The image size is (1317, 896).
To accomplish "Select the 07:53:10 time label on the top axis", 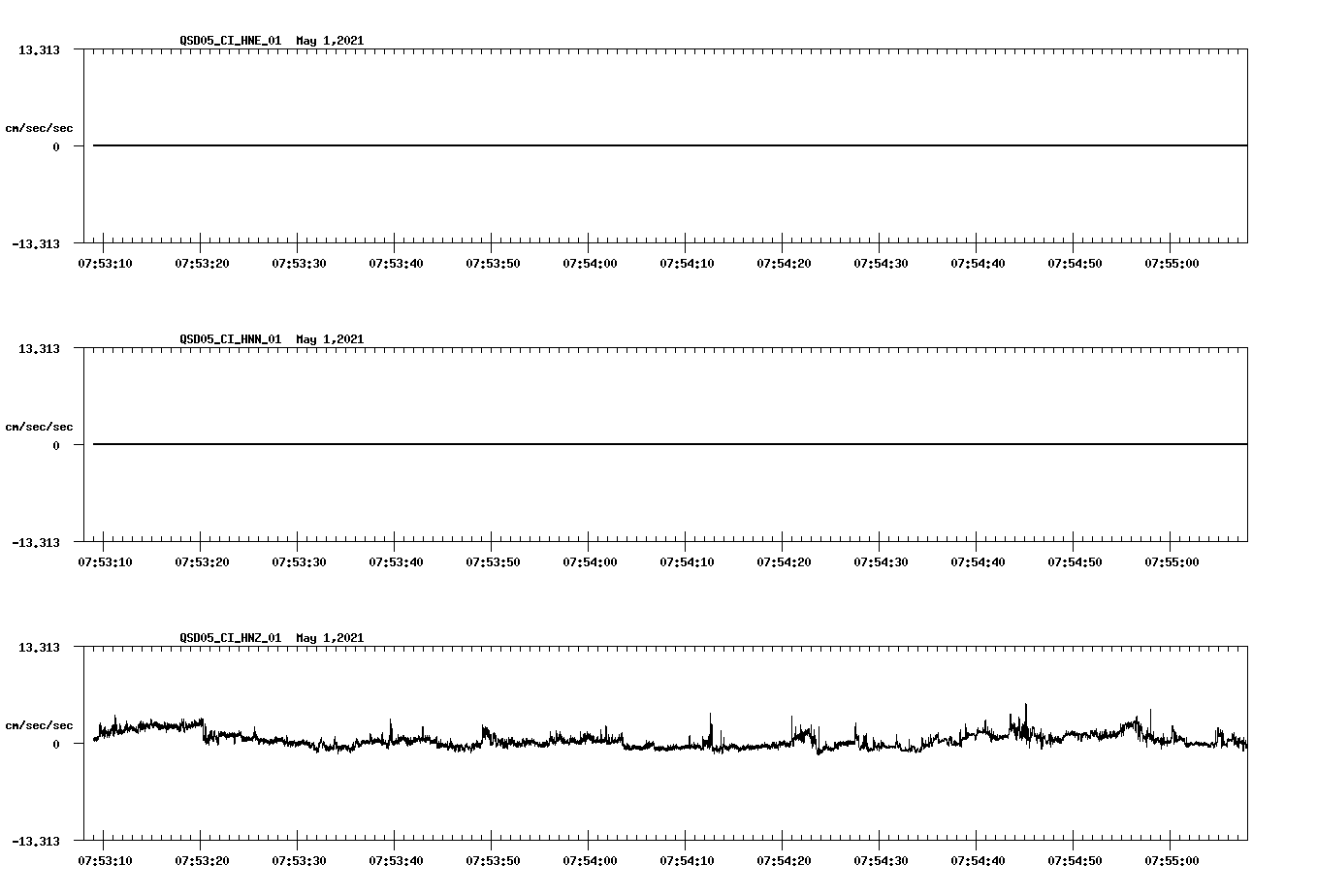I will [106, 261].
